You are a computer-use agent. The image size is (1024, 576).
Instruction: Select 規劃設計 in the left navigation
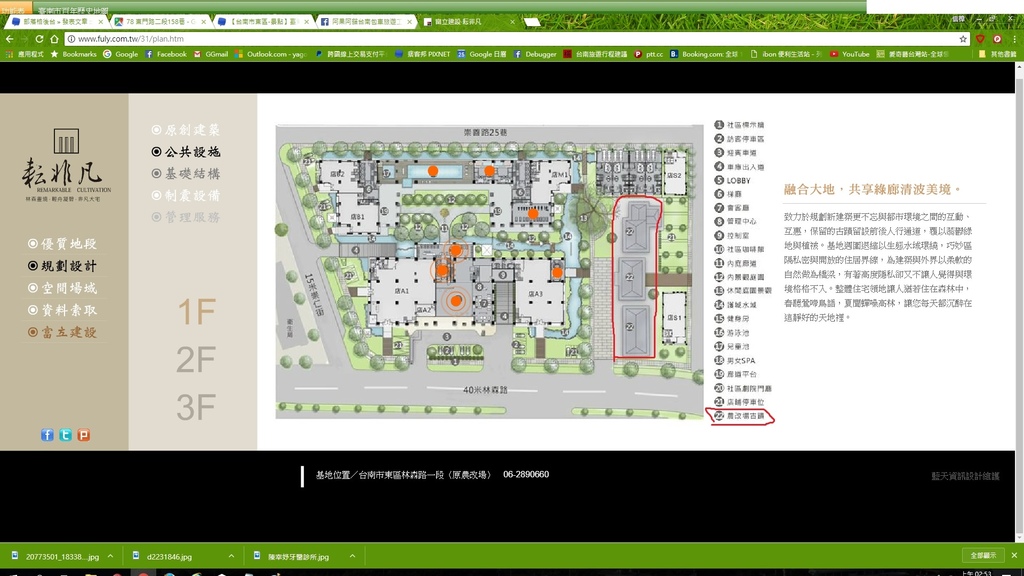(62, 266)
